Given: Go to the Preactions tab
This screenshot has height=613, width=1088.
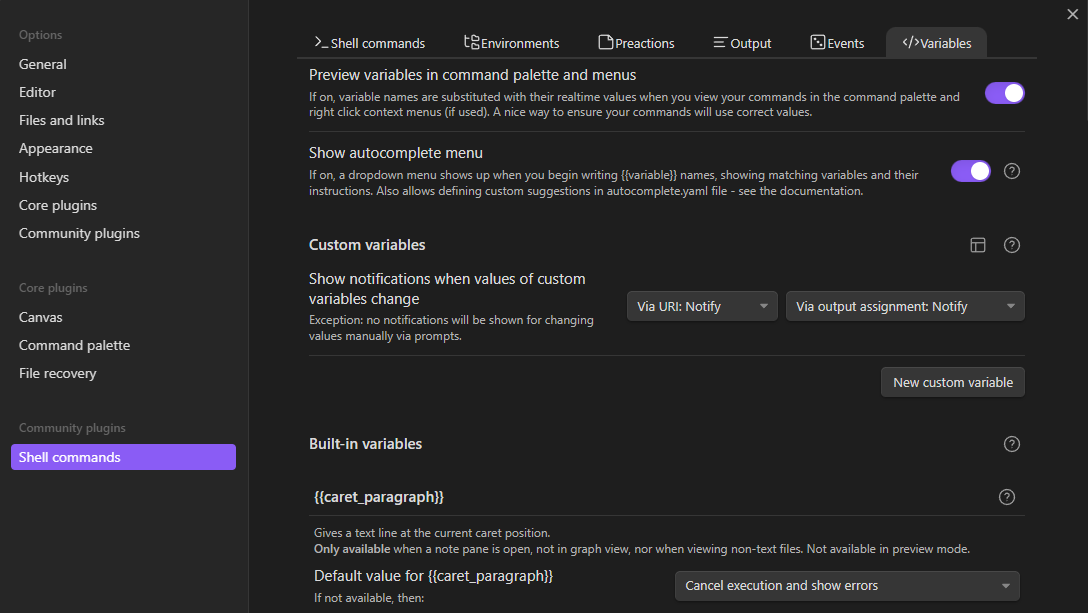Looking at the screenshot, I should (636, 43).
